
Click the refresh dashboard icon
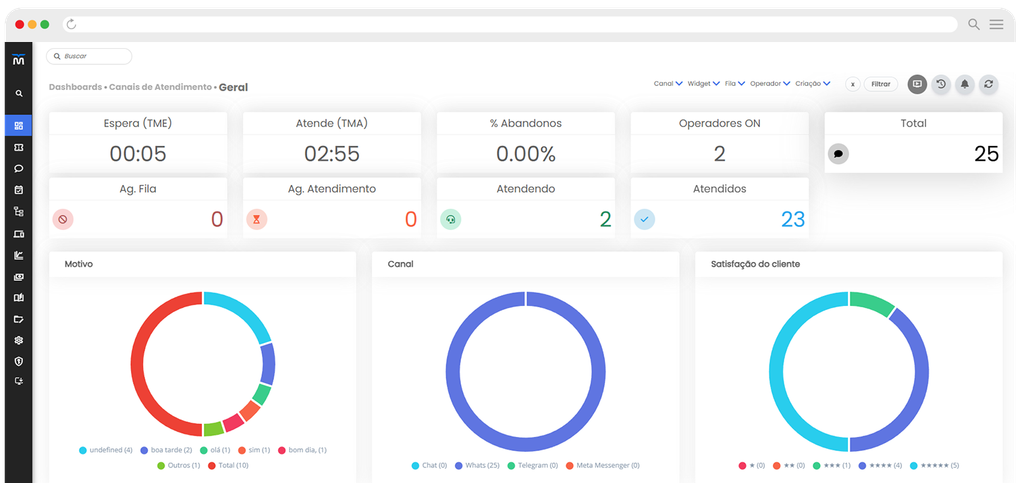point(988,84)
